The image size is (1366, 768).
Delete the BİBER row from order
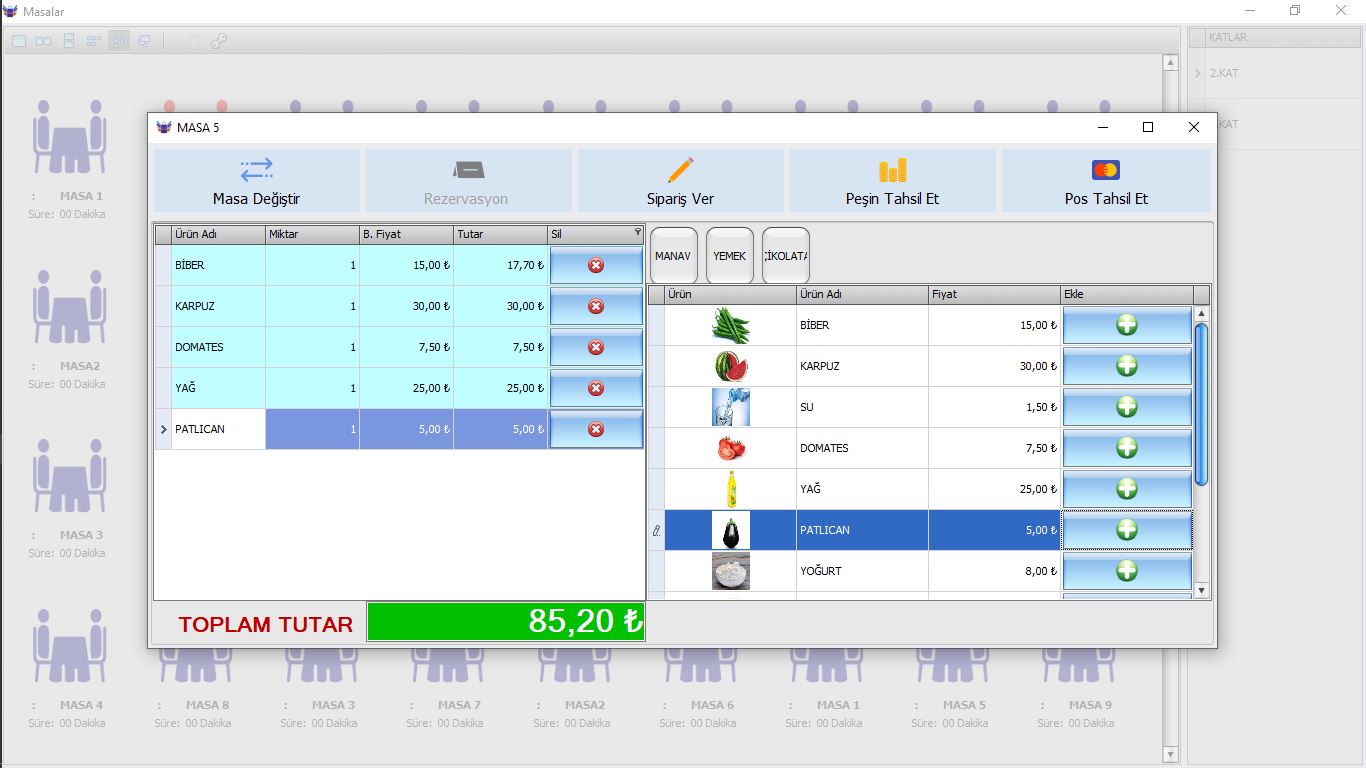pyautogui.click(x=596, y=266)
